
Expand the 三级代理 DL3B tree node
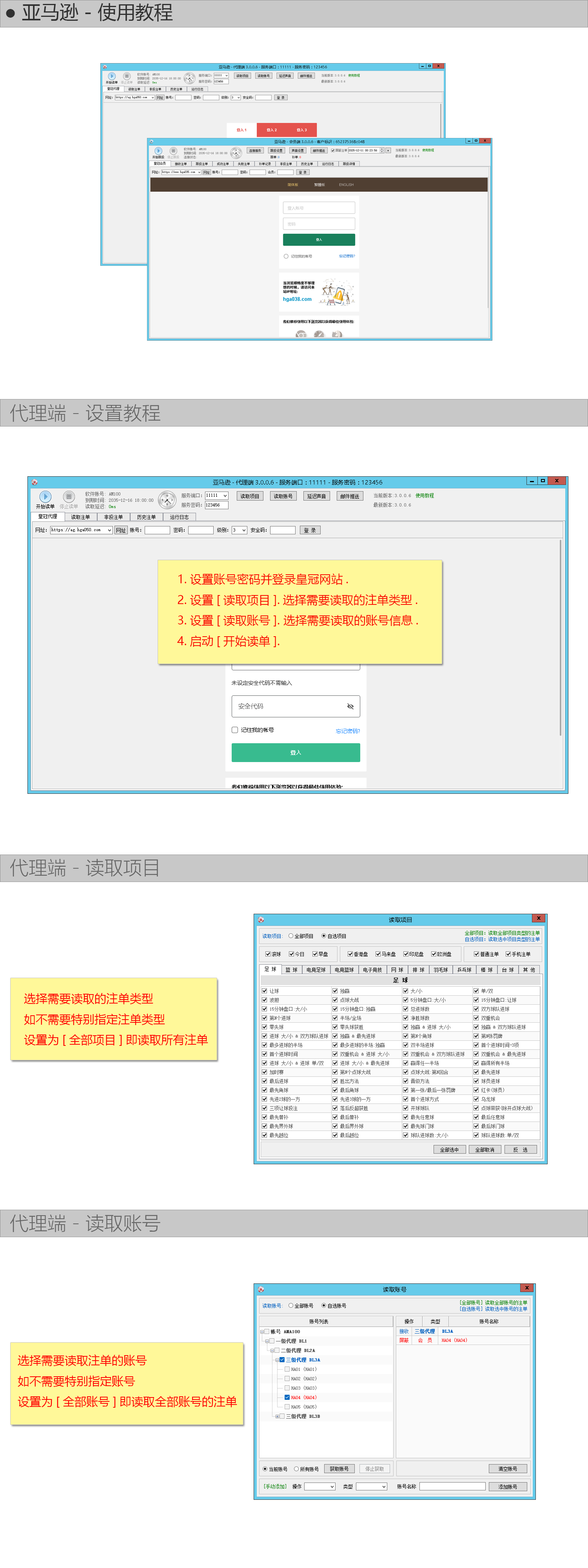[x=277, y=1416]
